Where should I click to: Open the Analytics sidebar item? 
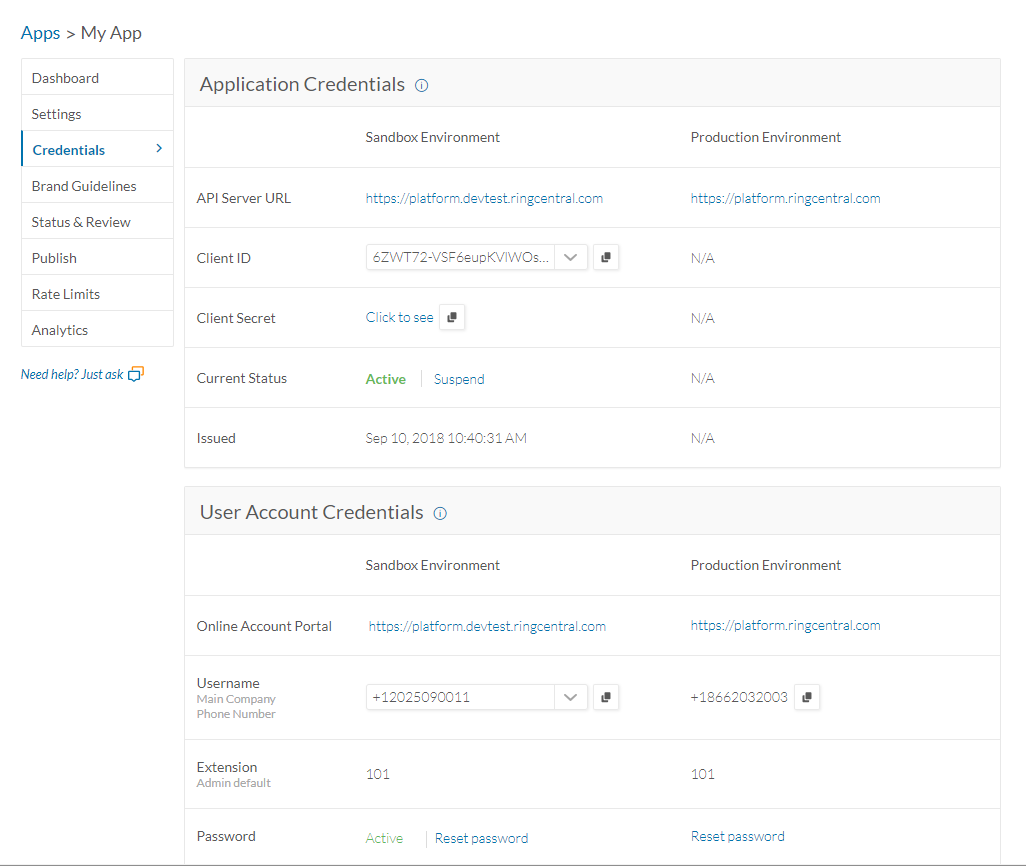tap(60, 330)
